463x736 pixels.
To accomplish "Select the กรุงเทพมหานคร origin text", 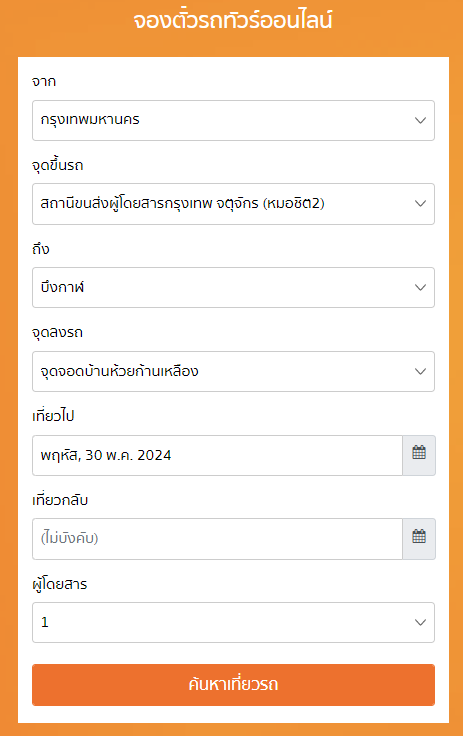I will coord(90,120).
